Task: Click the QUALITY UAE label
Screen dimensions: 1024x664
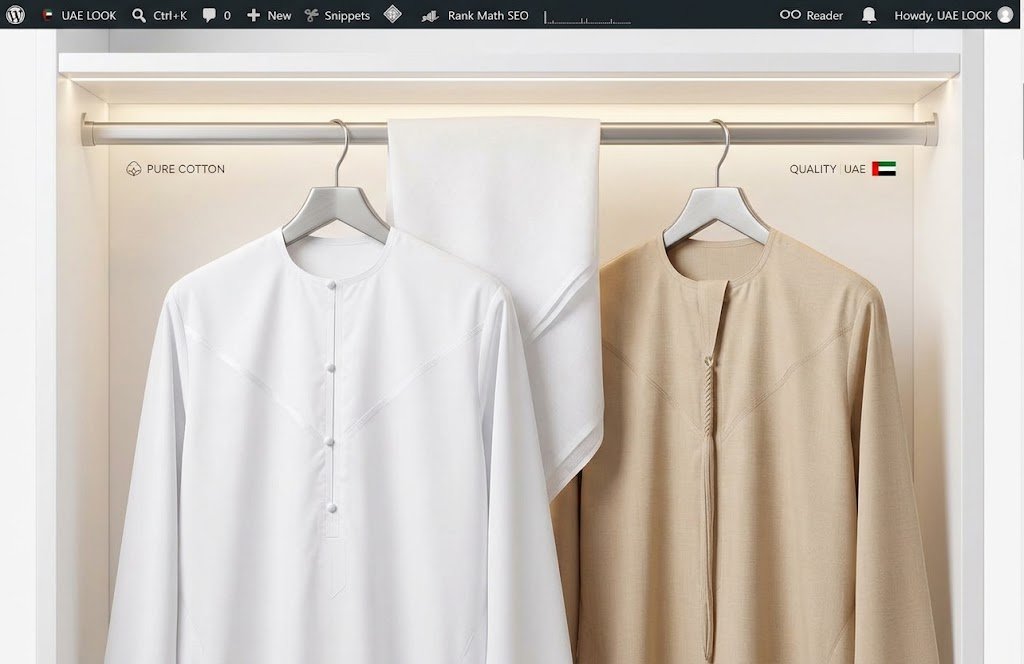Action: (x=827, y=169)
